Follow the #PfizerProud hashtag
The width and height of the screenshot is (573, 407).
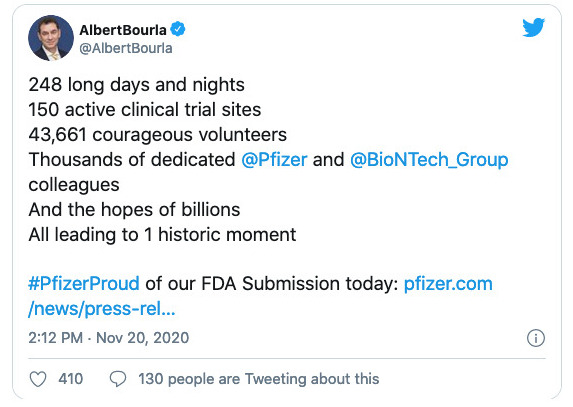[x=84, y=284]
